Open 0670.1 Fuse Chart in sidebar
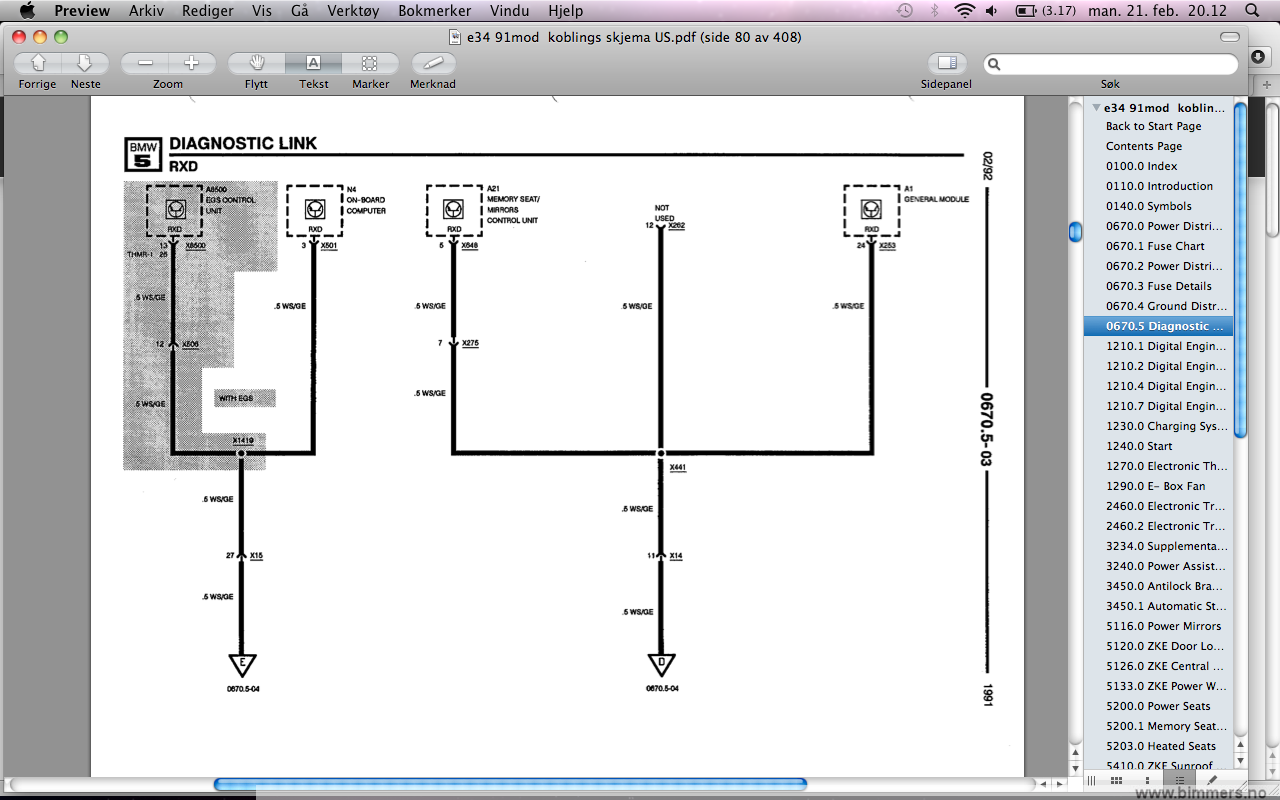The height and width of the screenshot is (800, 1280). point(1155,246)
